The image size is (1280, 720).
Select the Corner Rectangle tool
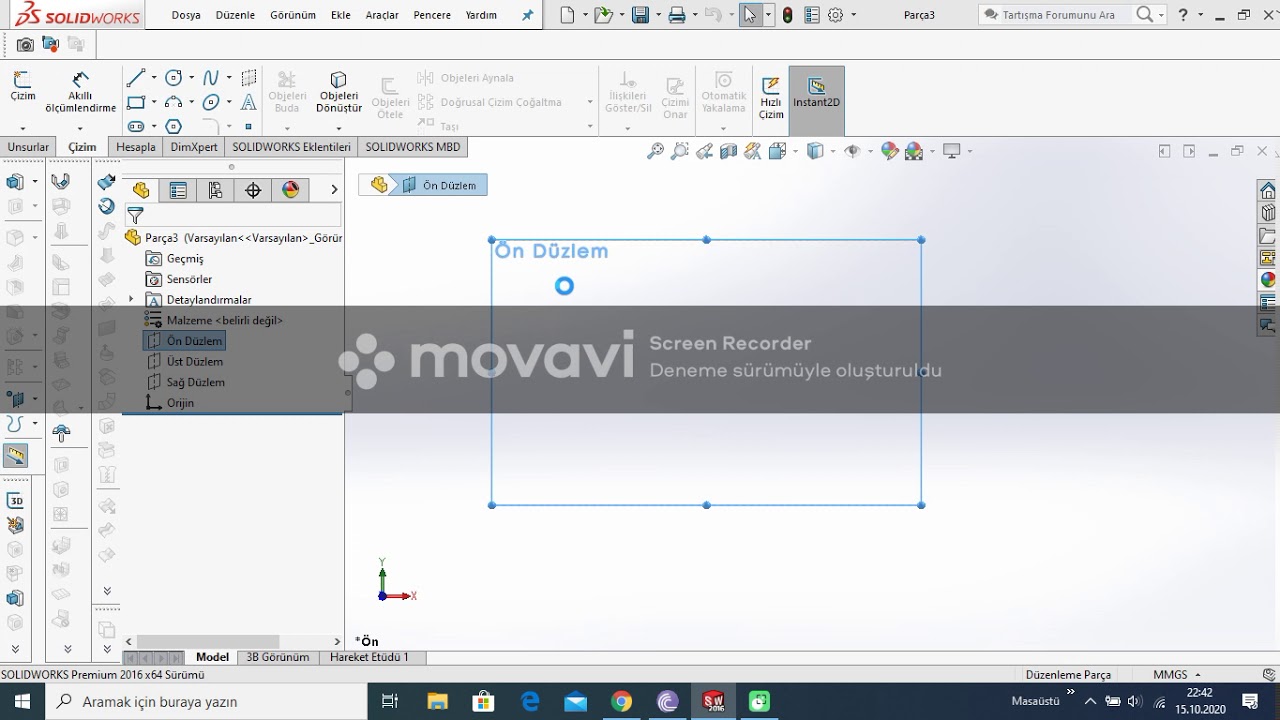click(135, 102)
